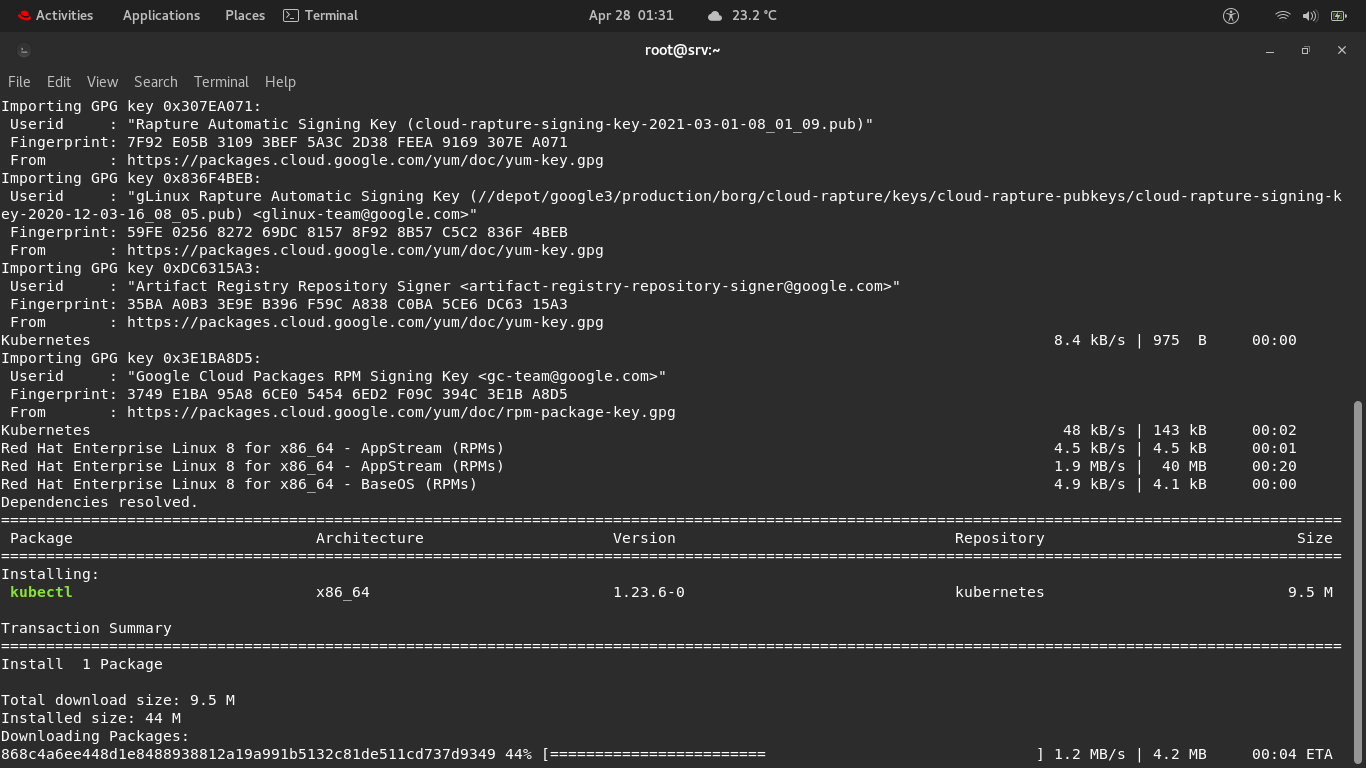Open the Search menu
The image size is (1366, 768).
[x=156, y=82]
